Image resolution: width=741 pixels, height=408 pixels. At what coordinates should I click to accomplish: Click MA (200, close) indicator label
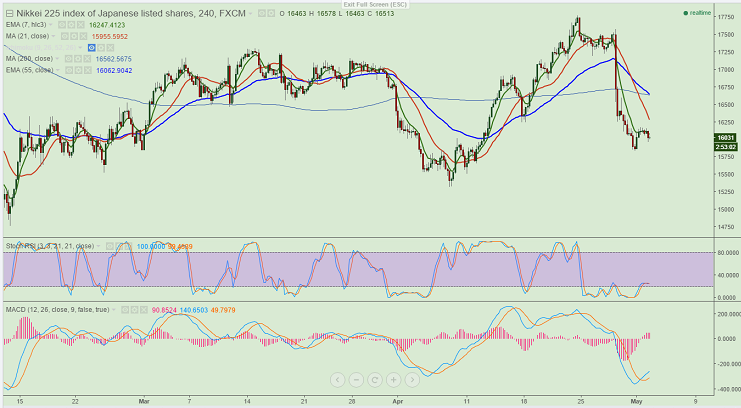[29, 59]
